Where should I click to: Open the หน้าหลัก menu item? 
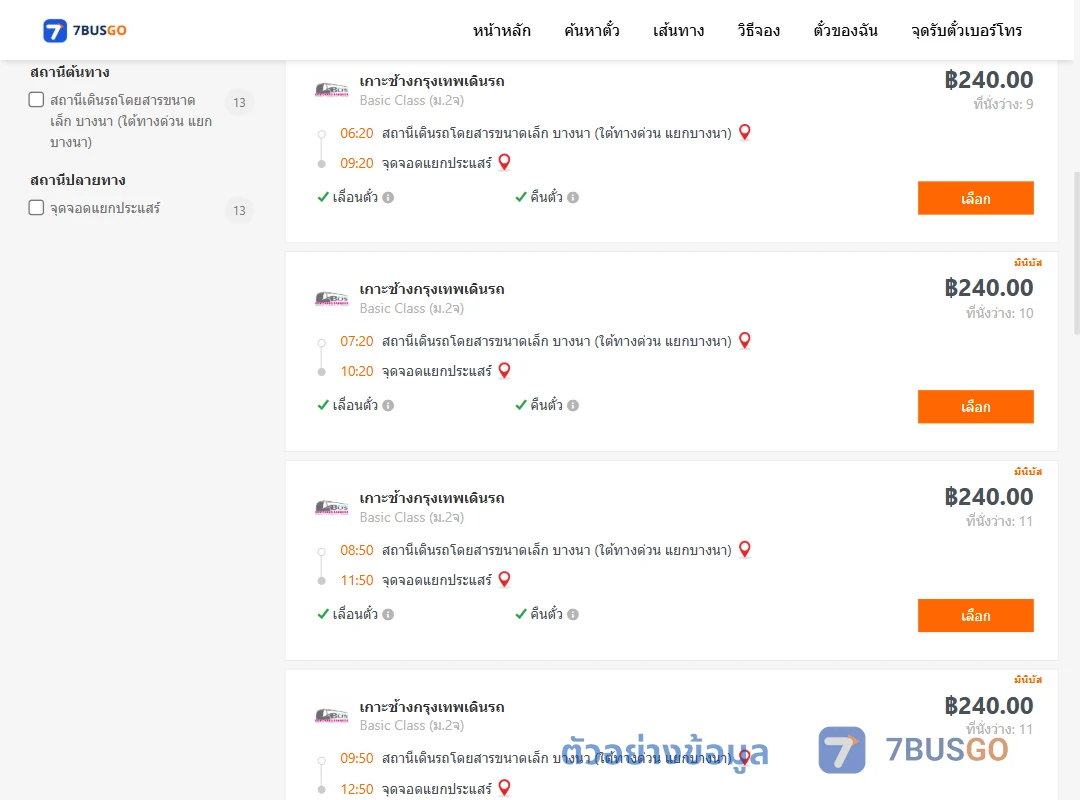(501, 30)
